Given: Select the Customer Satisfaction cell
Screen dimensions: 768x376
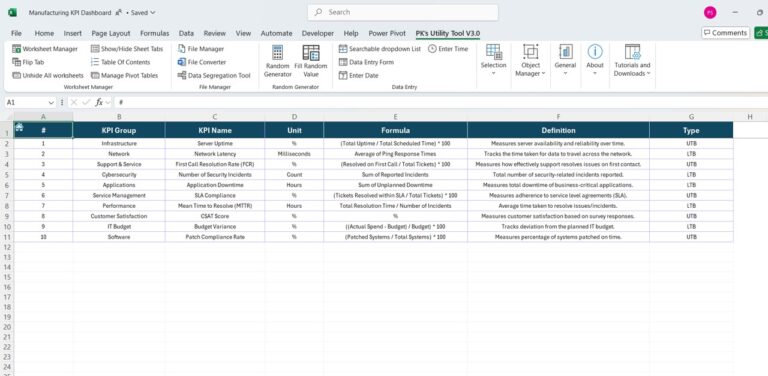Looking at the screenshot, I should (119, 216).
